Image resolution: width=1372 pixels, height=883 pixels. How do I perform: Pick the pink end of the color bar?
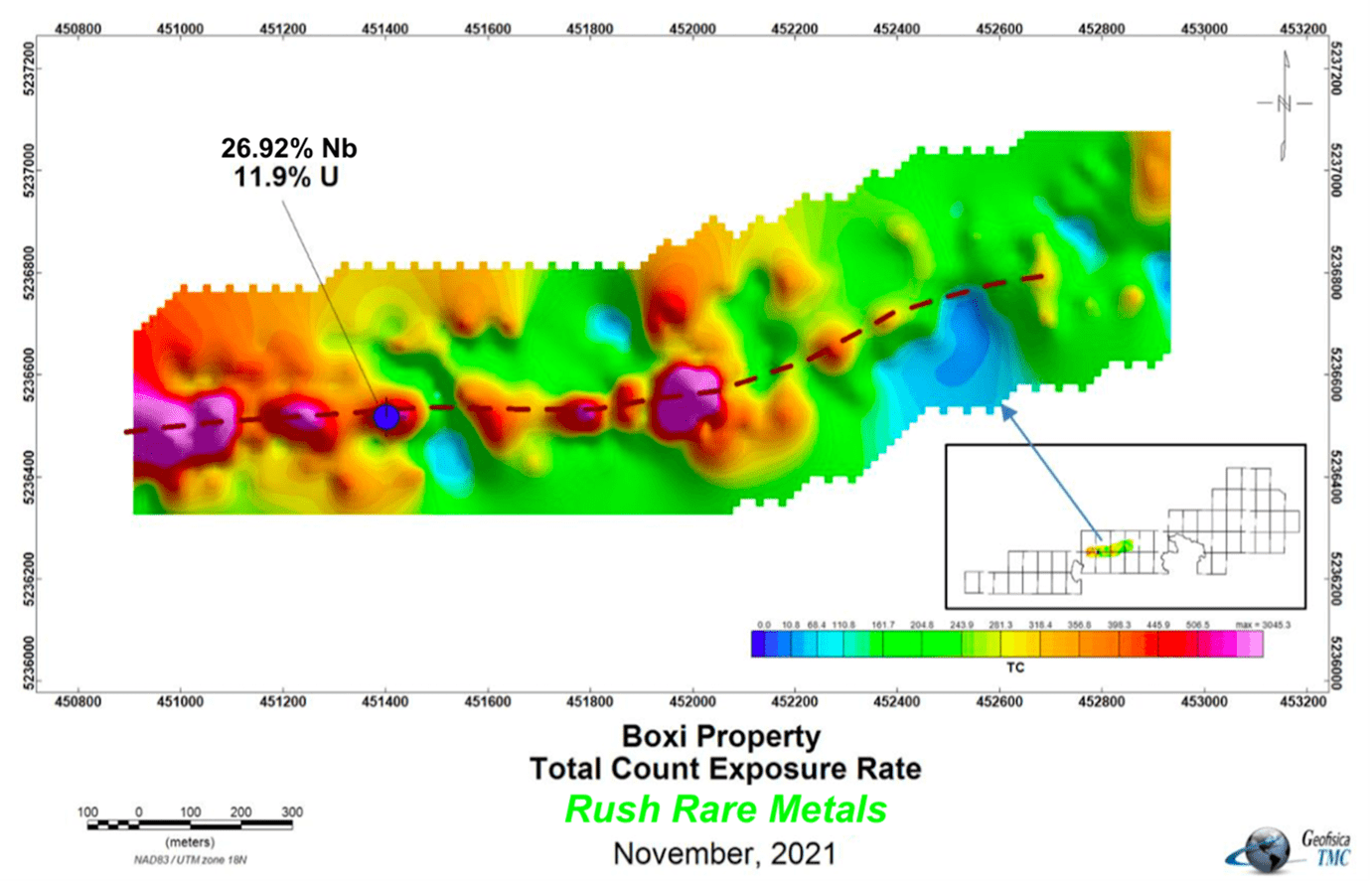pyautogui.click(x=1250, y=645)
